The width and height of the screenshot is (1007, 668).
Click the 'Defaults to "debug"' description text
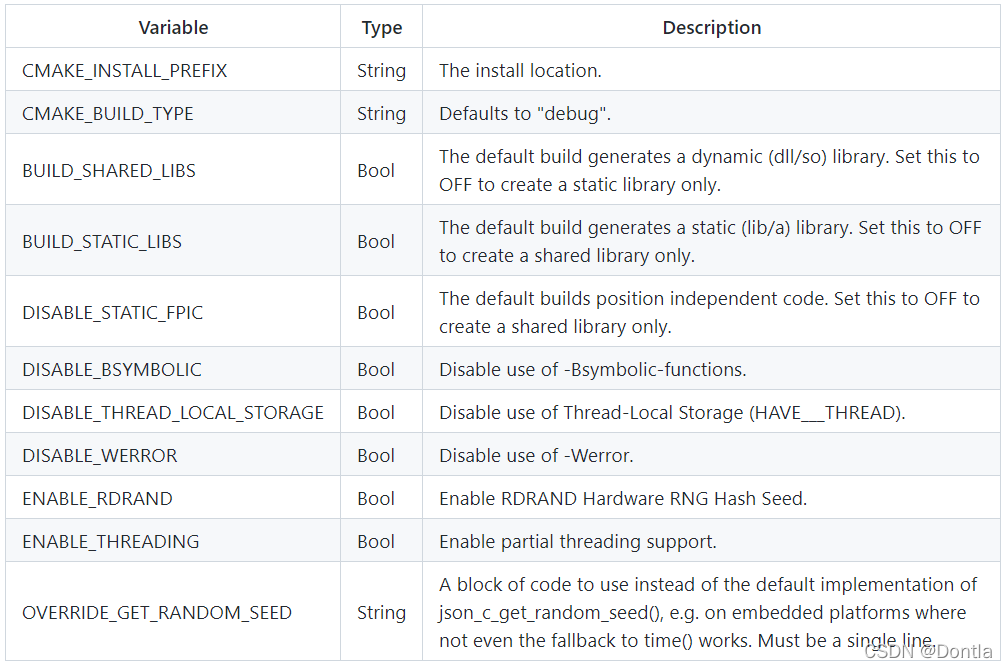point(525,114)
